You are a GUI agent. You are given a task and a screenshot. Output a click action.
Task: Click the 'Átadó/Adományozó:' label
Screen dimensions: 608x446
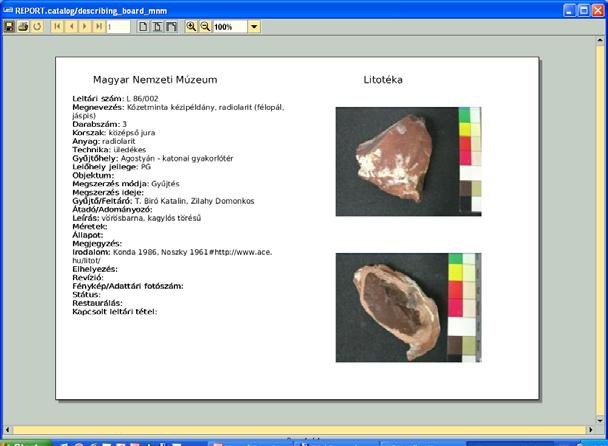[x=112, y=209]
